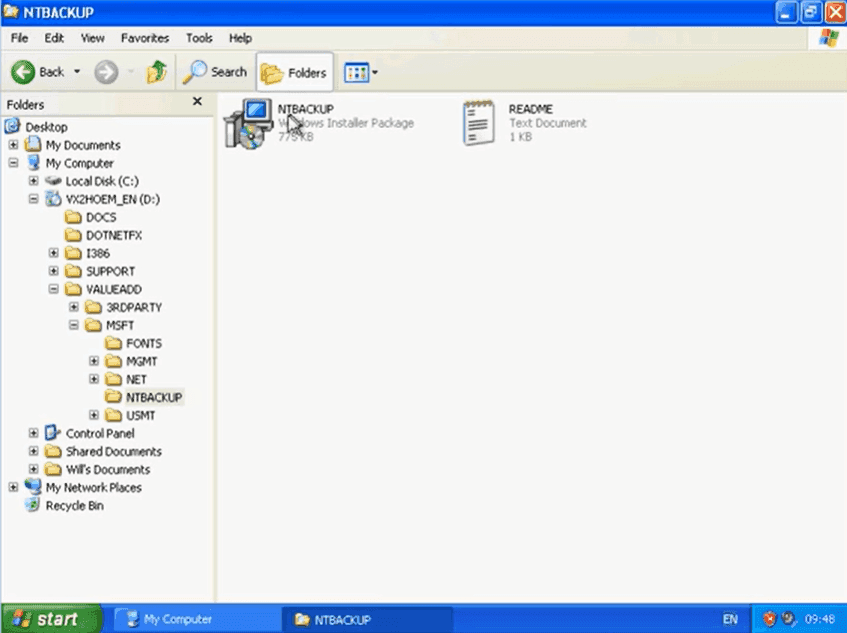Select the FONTS folder icon
This screenshot has width=847, height=633.
click(x=113, y=343)
